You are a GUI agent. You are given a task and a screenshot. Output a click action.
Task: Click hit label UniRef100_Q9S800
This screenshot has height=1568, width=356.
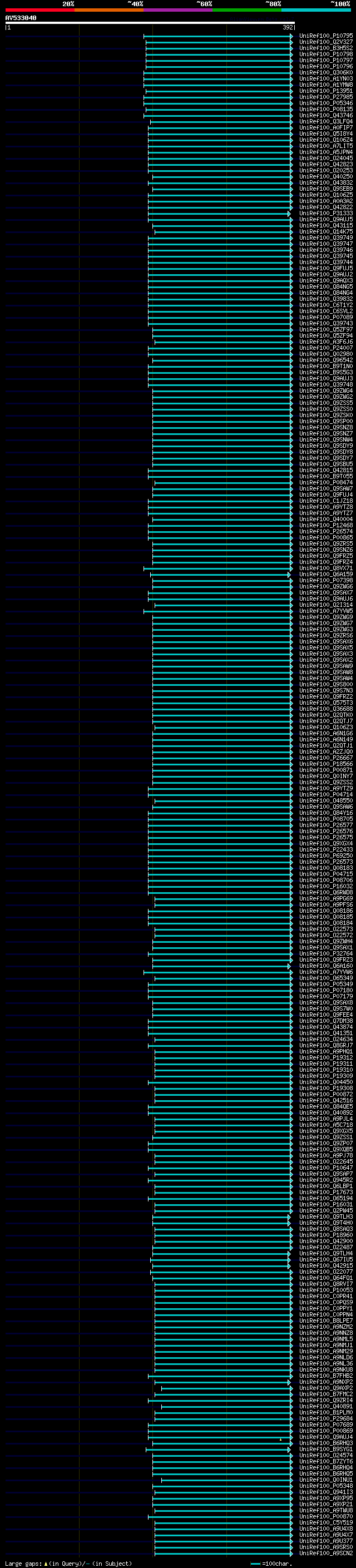click(326, 684)
